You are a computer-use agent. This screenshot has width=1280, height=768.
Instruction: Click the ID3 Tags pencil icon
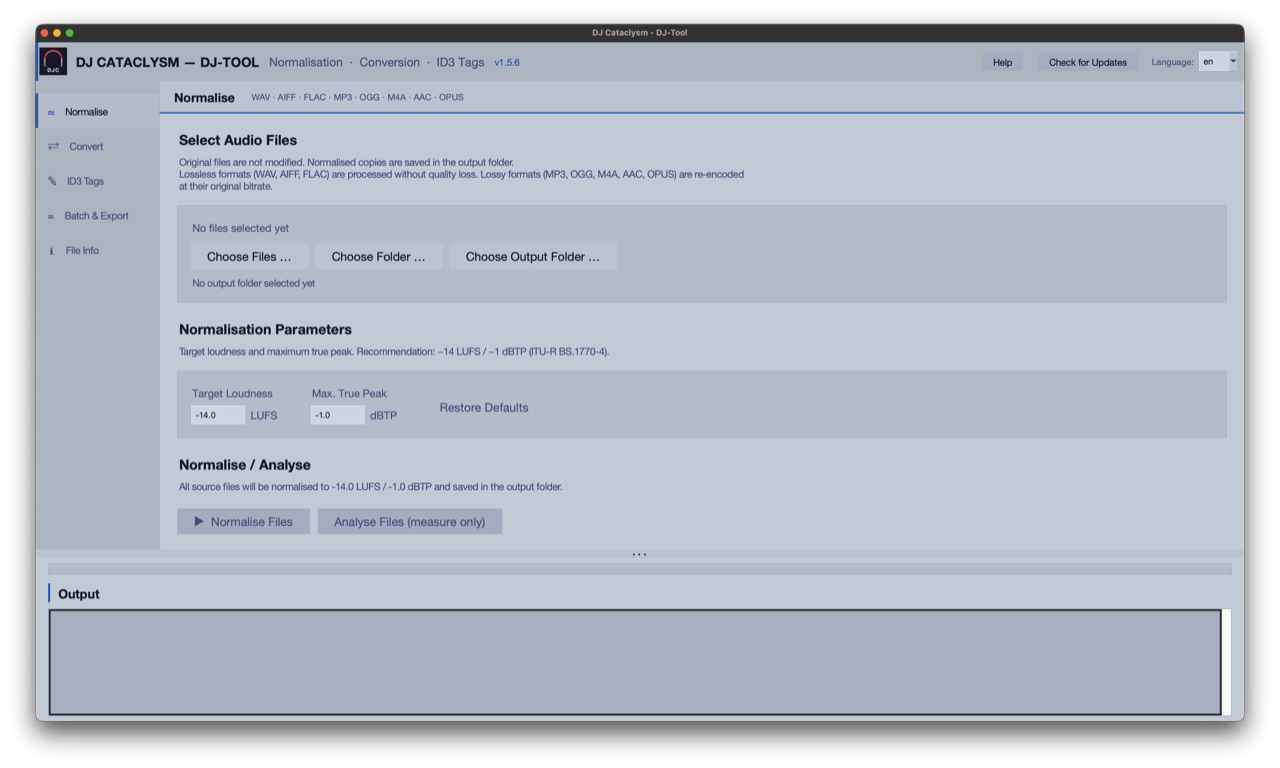click(x=52, y=182)
